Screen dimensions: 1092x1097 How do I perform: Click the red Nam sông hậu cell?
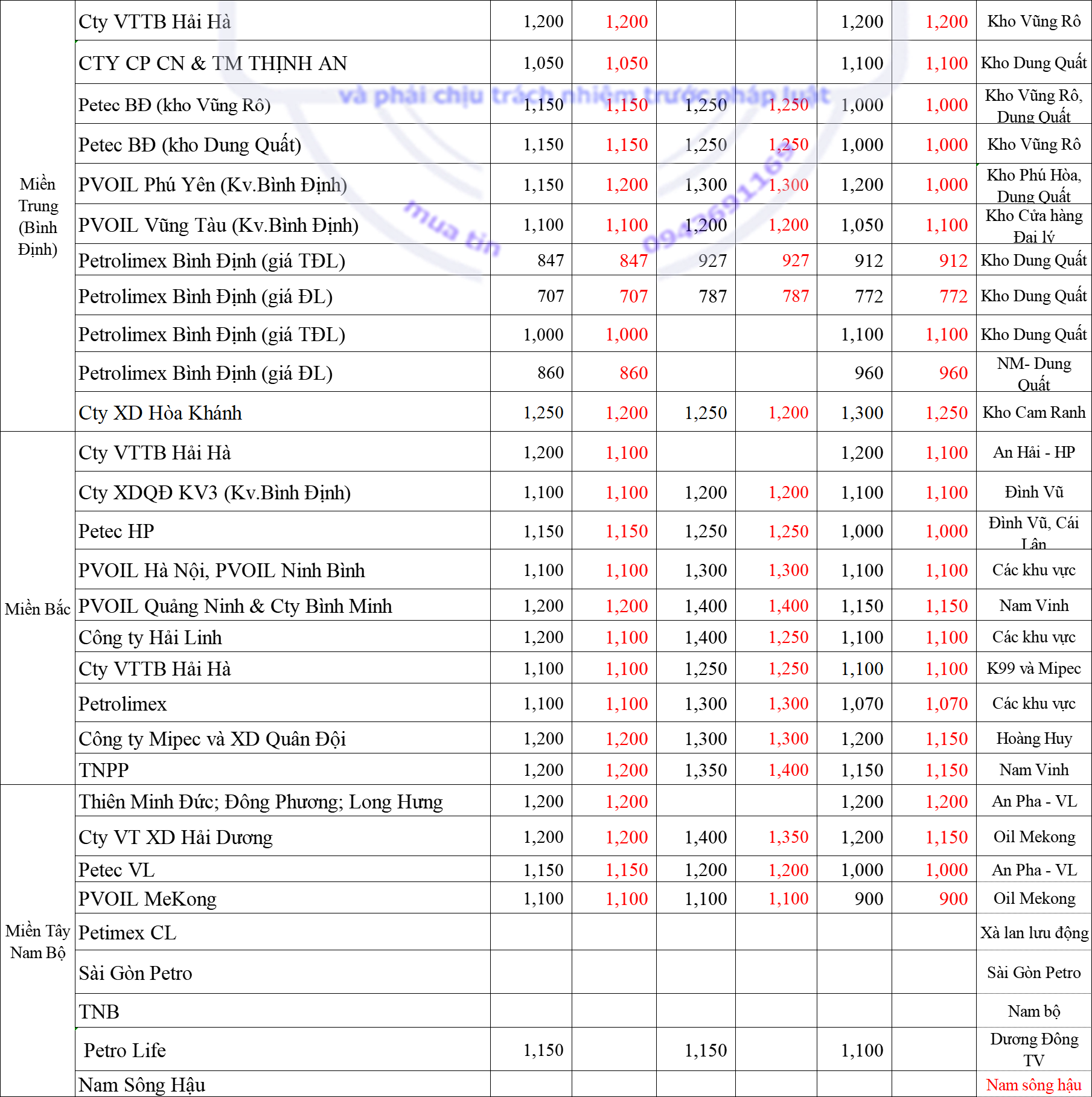tap(1034, 1085)
